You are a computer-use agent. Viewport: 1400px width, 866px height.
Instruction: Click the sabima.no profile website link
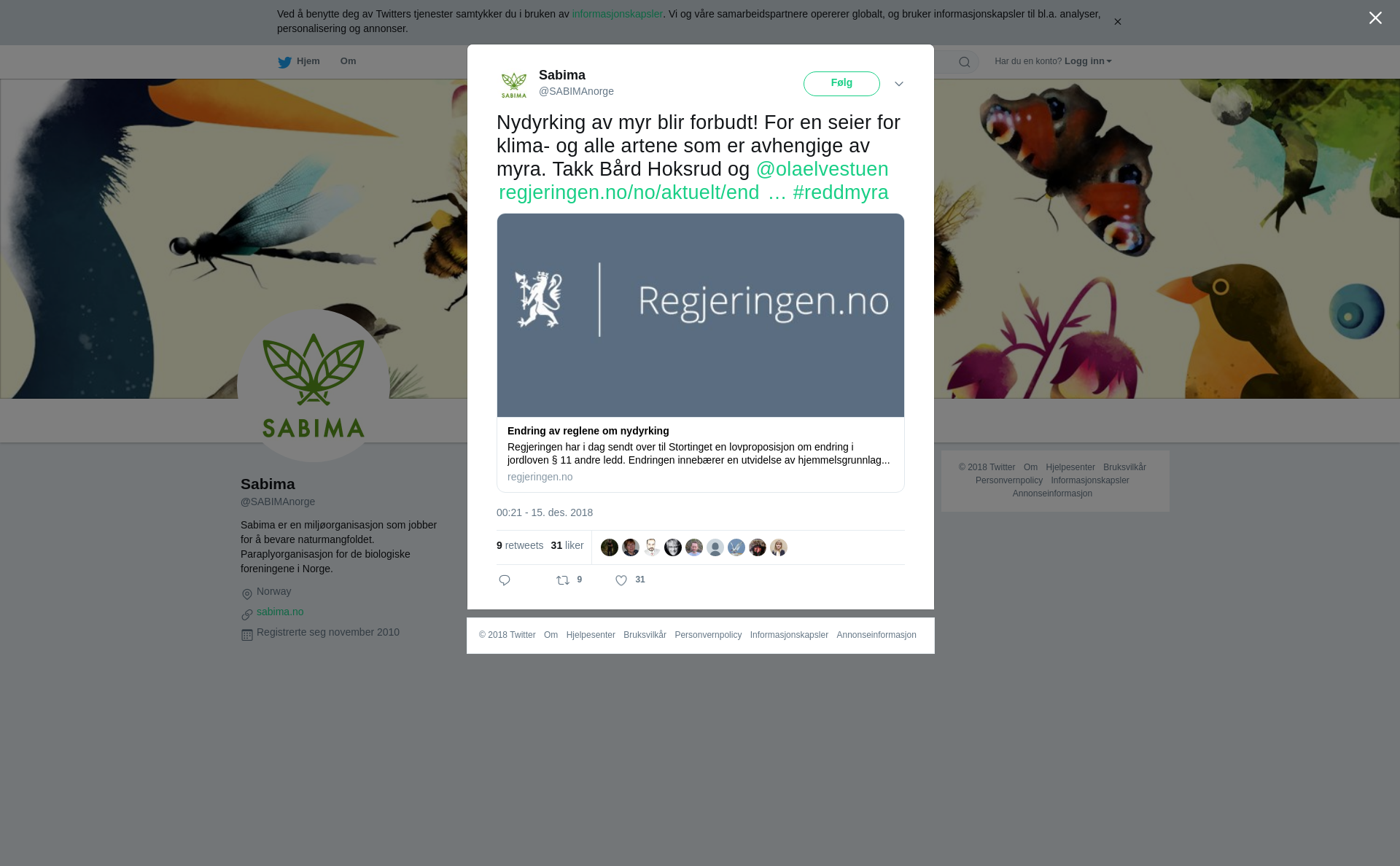pyautogui.click(x=280, y=612)
